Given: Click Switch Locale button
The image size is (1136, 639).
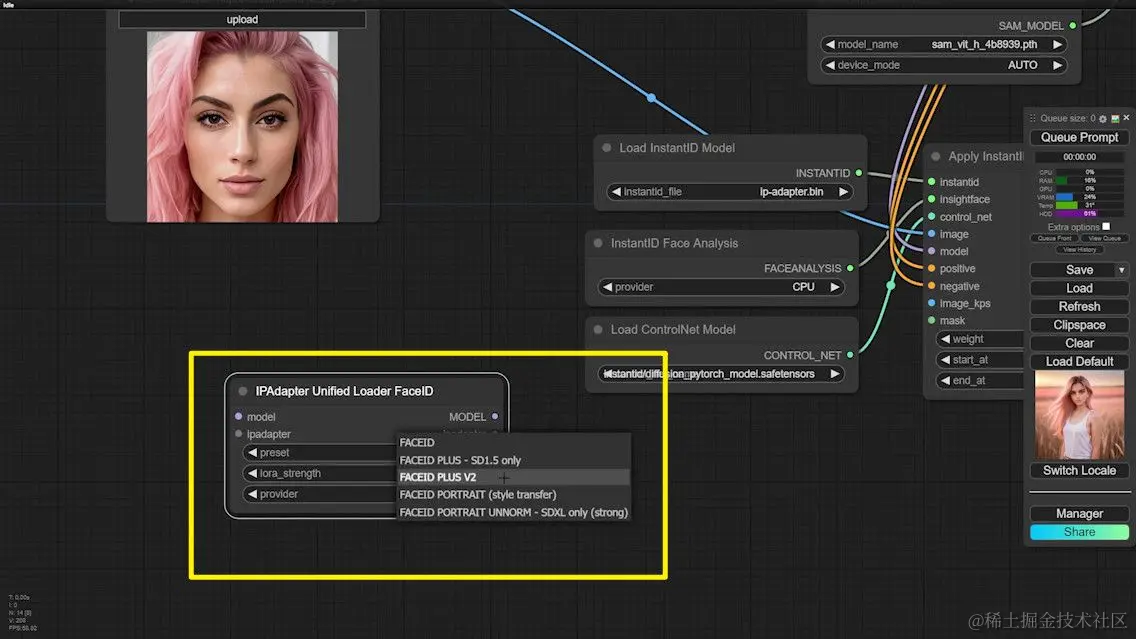Looking at the screenshot, I should click(1079, 471).
